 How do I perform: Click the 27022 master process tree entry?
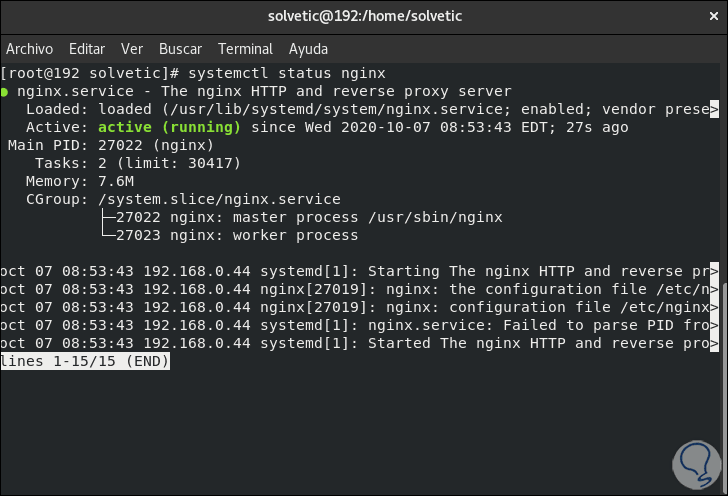tap(308, 217)
